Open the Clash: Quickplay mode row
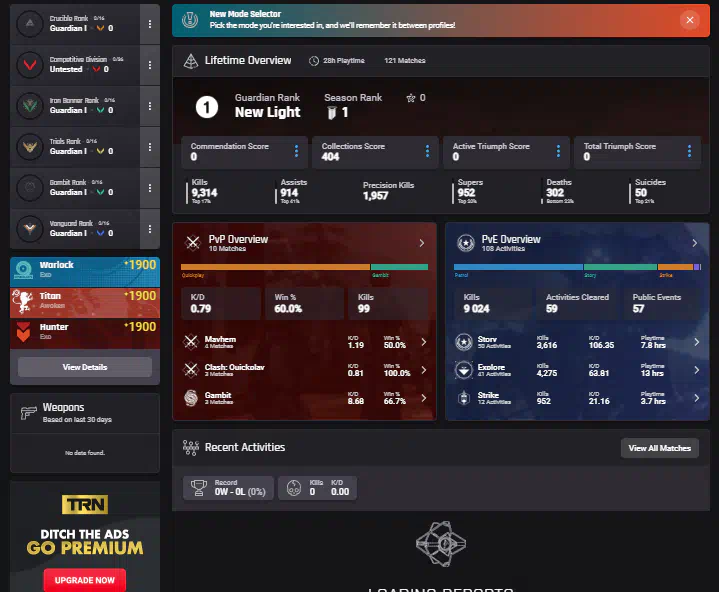The height and width of the screenshot is (592, 719). pyautogui.click(x=304, y=370)
